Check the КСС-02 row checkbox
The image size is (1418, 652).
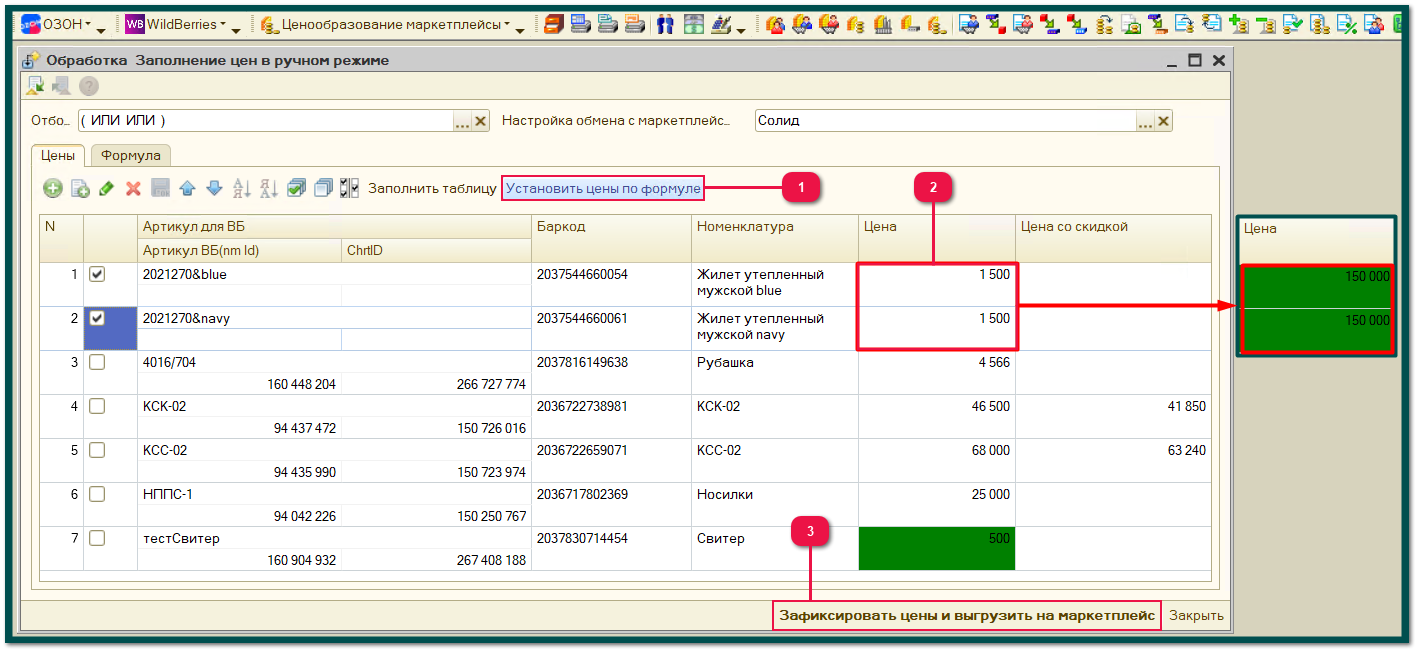[x=97, y=450]
